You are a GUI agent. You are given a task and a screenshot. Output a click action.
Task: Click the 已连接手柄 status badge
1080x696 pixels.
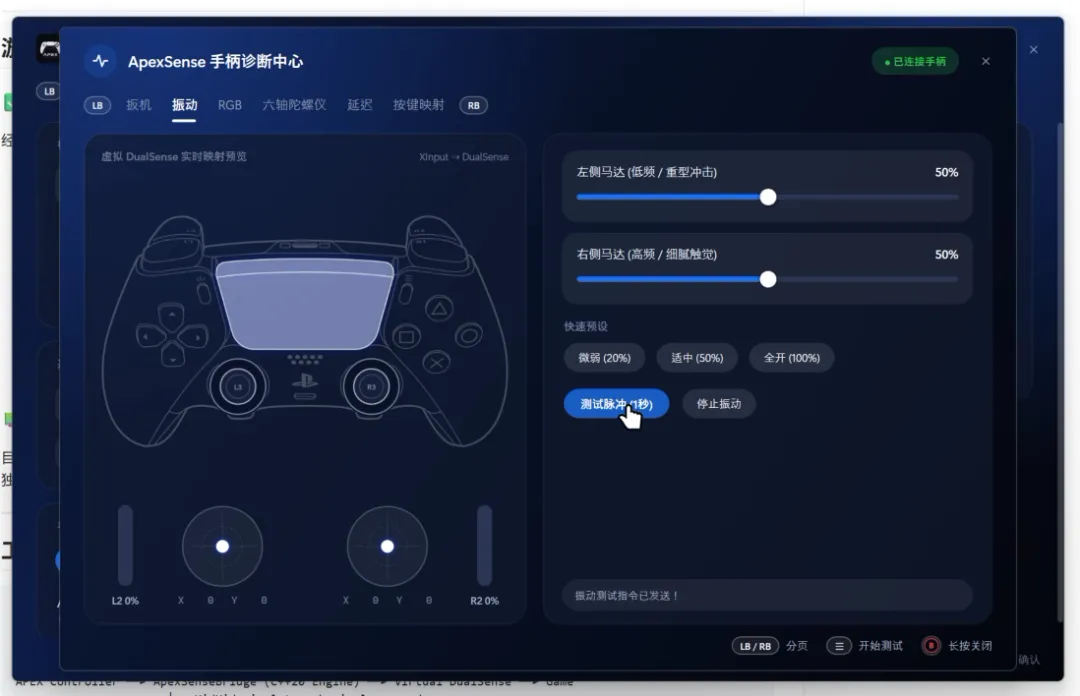coord(915,61)
